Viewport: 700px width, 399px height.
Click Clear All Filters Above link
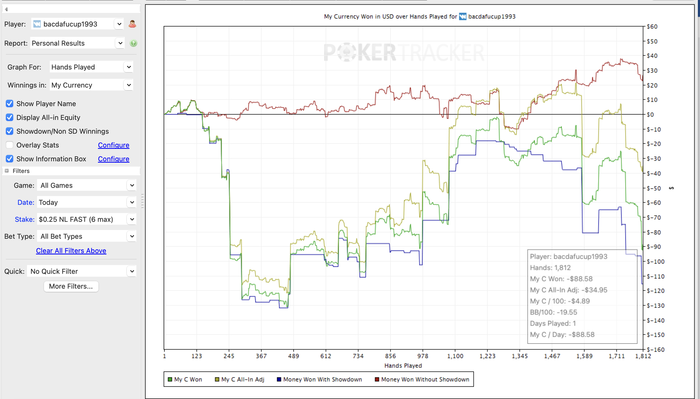point(71,251)
